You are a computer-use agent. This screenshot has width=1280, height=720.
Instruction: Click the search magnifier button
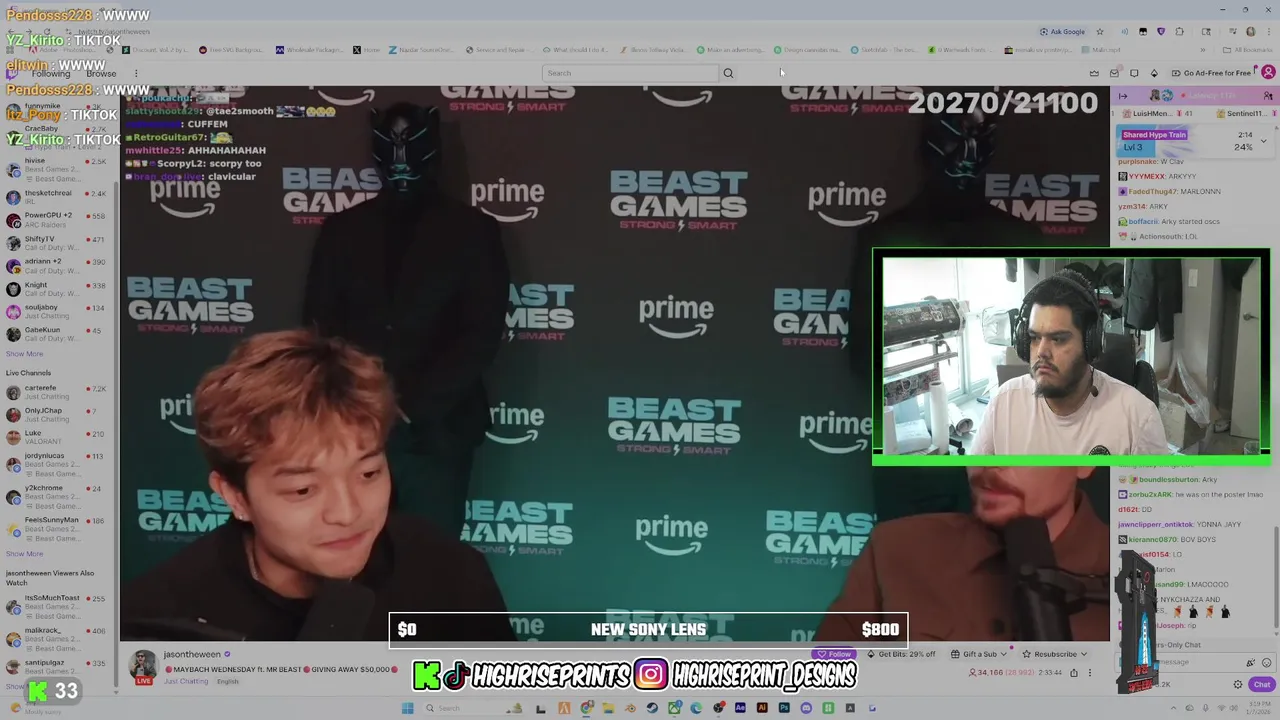(728, 73)
